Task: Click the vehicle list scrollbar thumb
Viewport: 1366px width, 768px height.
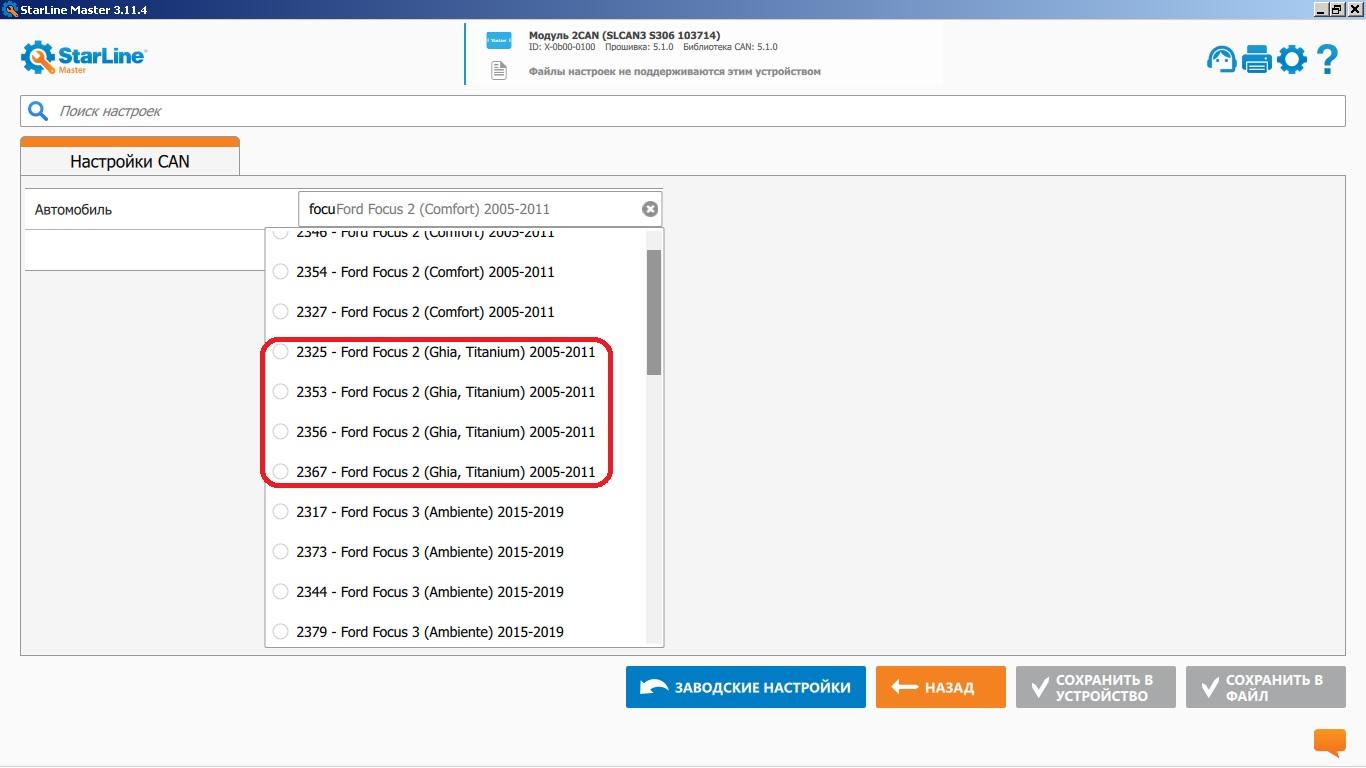Action: (654, 312)
